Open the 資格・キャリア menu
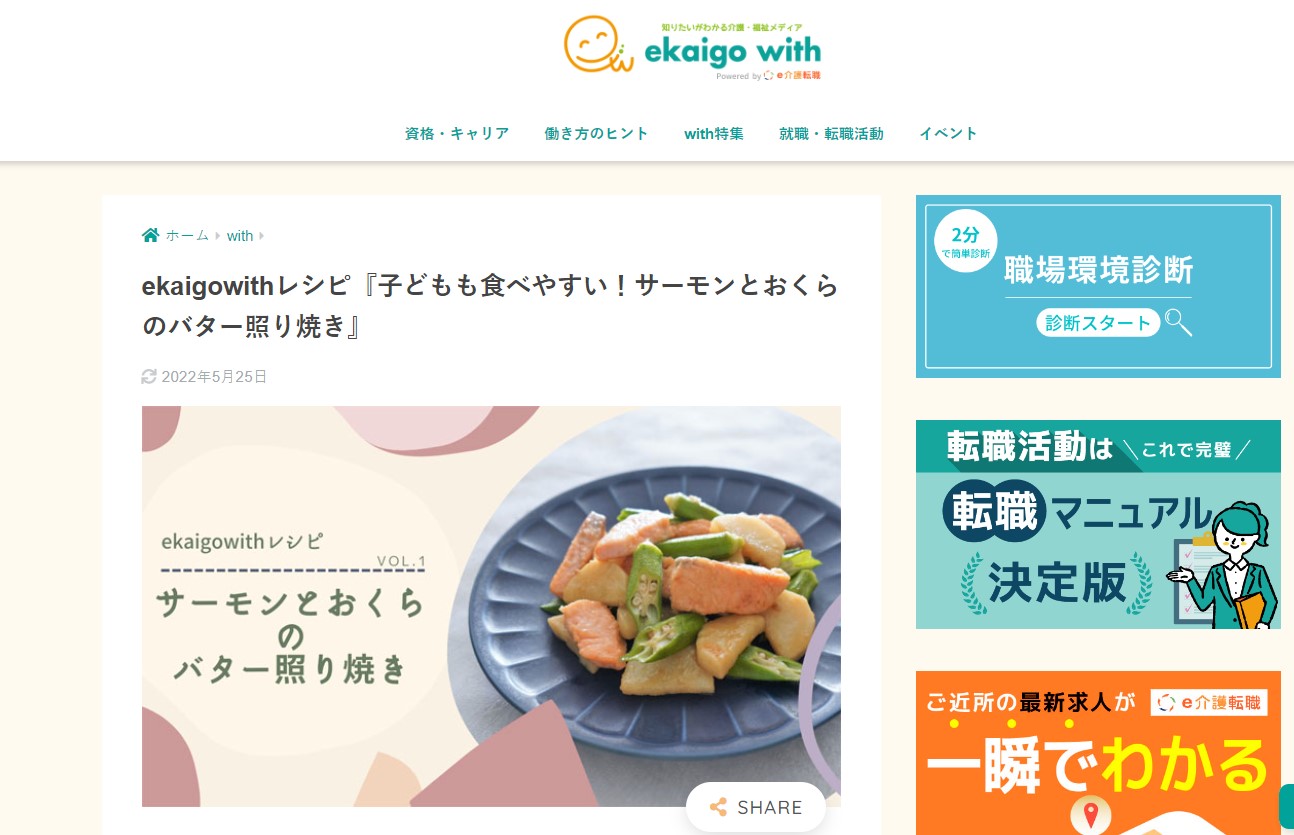This screenshot has width=1294, height=835. (457, 134)
